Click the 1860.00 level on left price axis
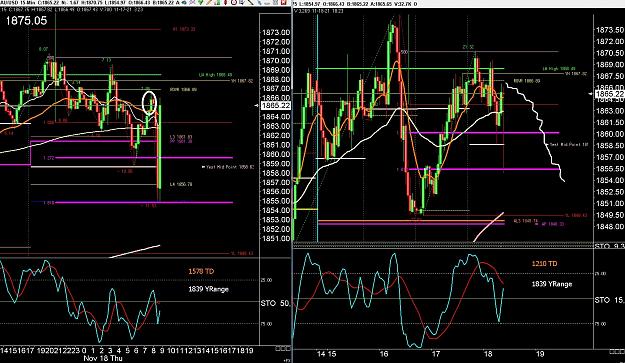Screen dimensions: 625x363 (276, 154)
